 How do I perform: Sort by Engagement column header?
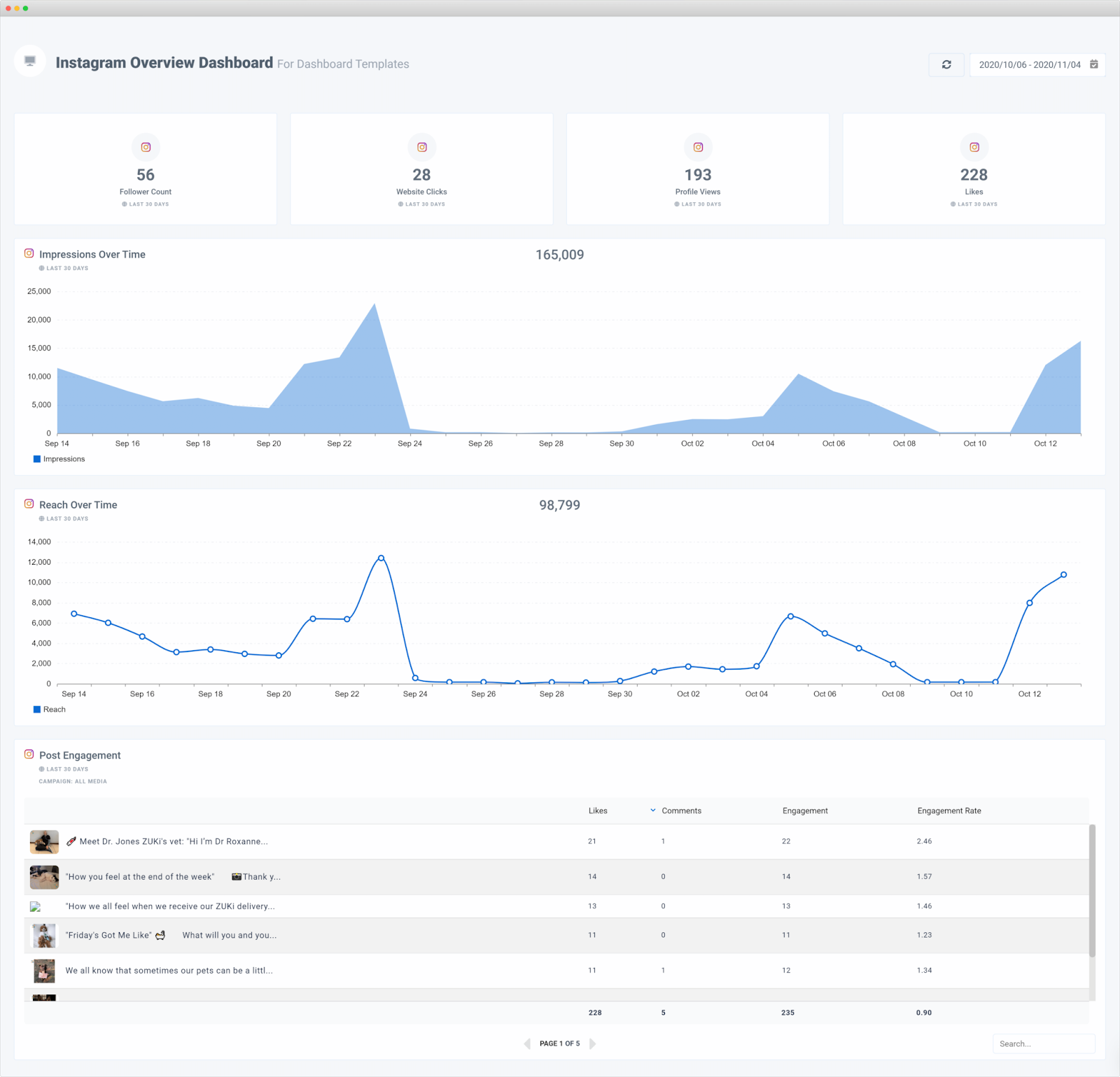(805, 810)
